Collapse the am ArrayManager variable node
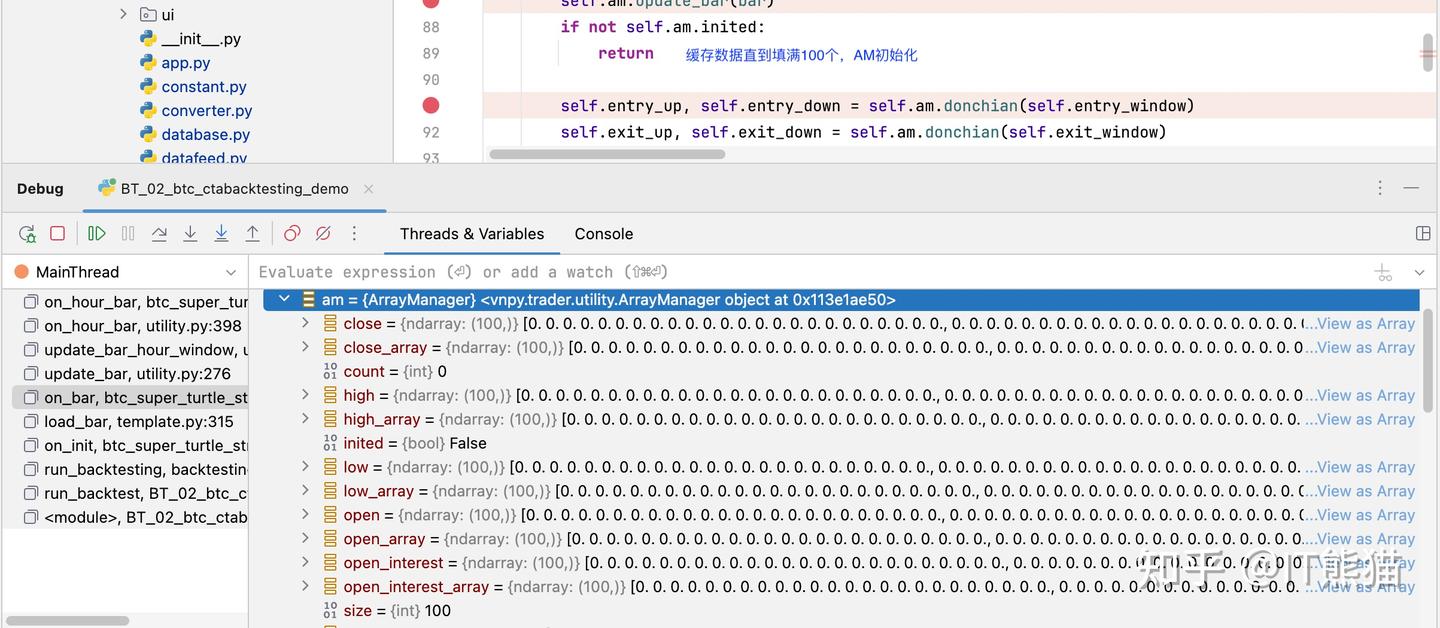This screenshot has width=1440, height=628. [x=284, y=297]
